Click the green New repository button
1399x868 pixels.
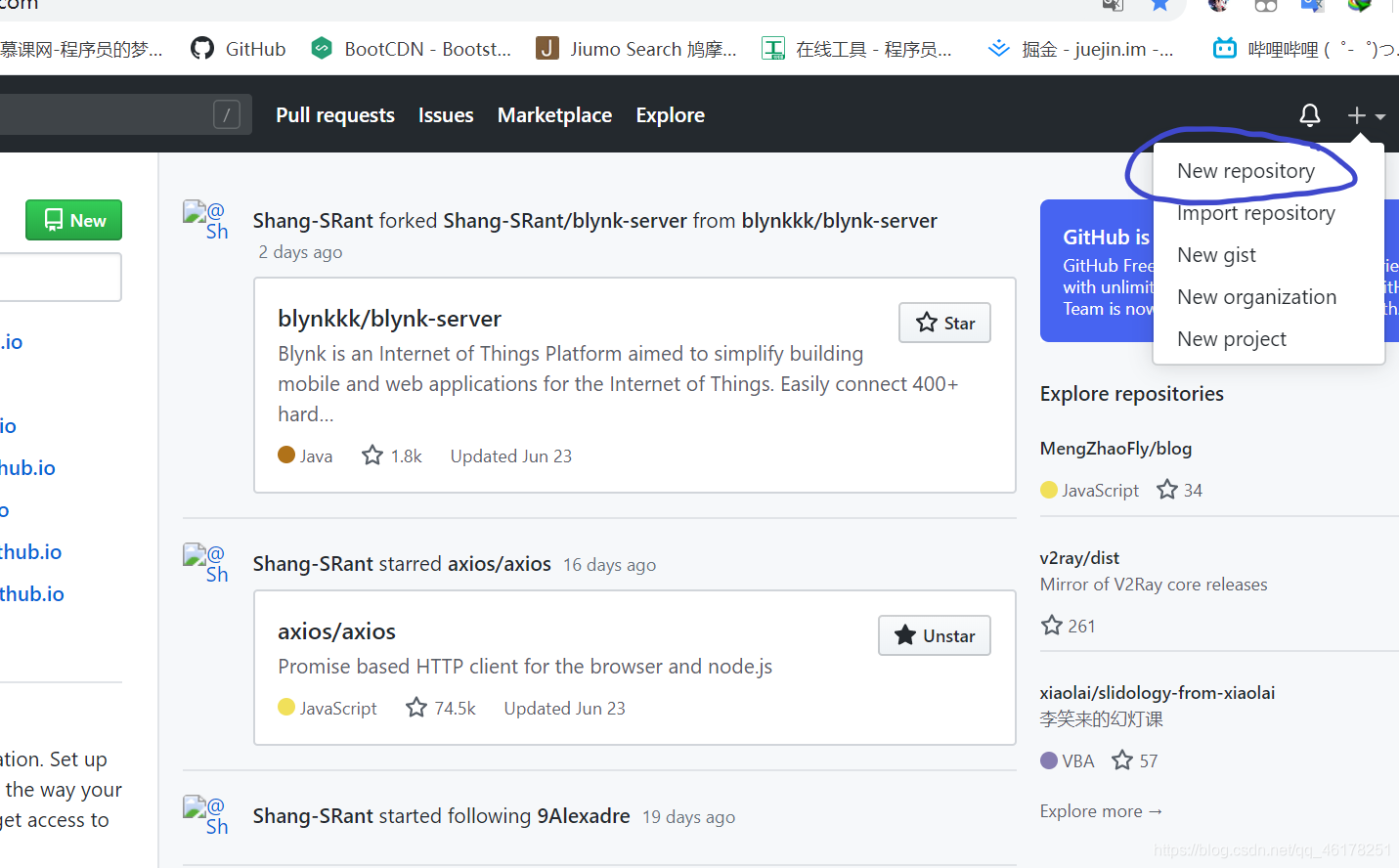73,220
